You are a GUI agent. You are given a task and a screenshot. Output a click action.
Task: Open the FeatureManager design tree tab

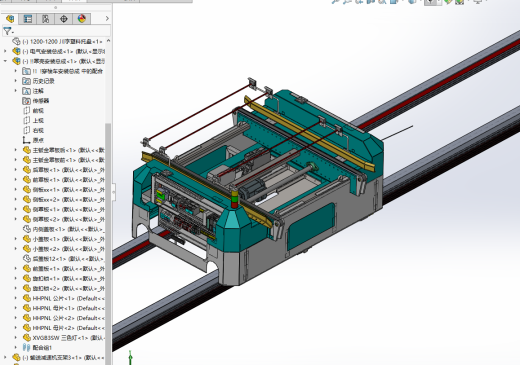point(10,19)
